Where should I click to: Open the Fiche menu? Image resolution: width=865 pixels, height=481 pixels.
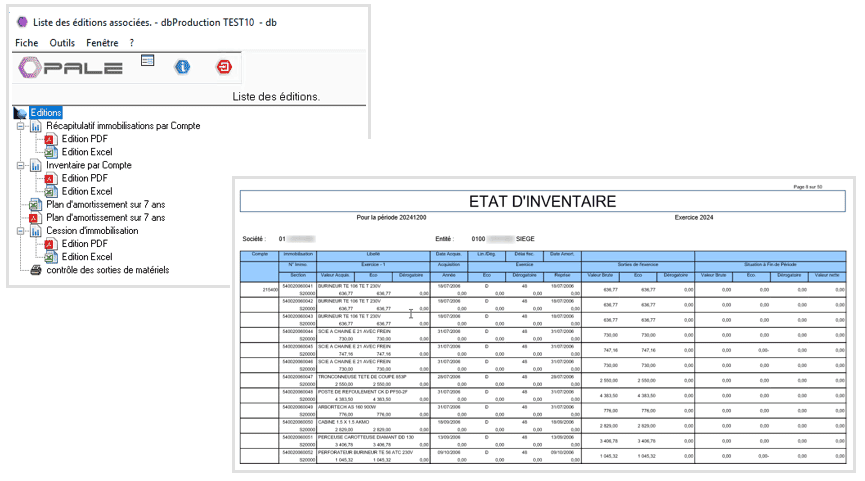pos(27,43)
